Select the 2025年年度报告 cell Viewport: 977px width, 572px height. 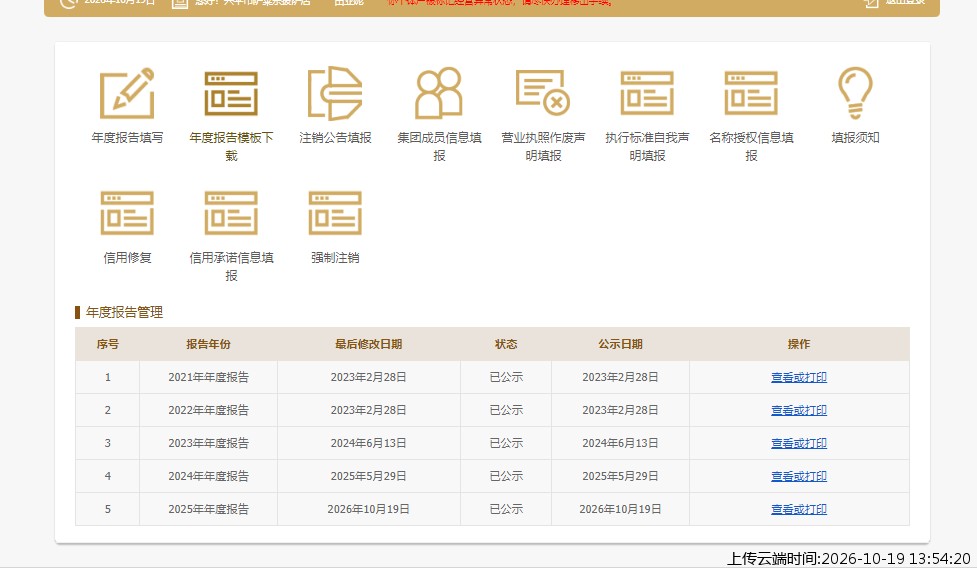(208, 509)
